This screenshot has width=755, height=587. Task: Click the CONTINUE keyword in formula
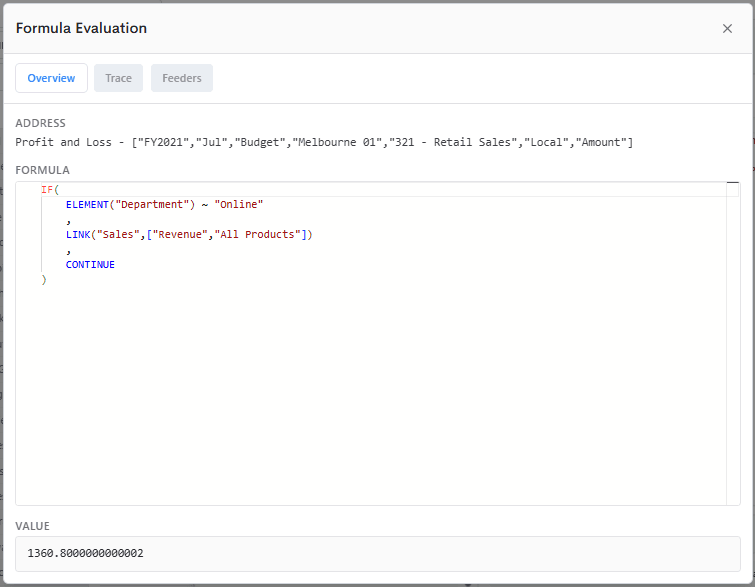pos(90,264)
